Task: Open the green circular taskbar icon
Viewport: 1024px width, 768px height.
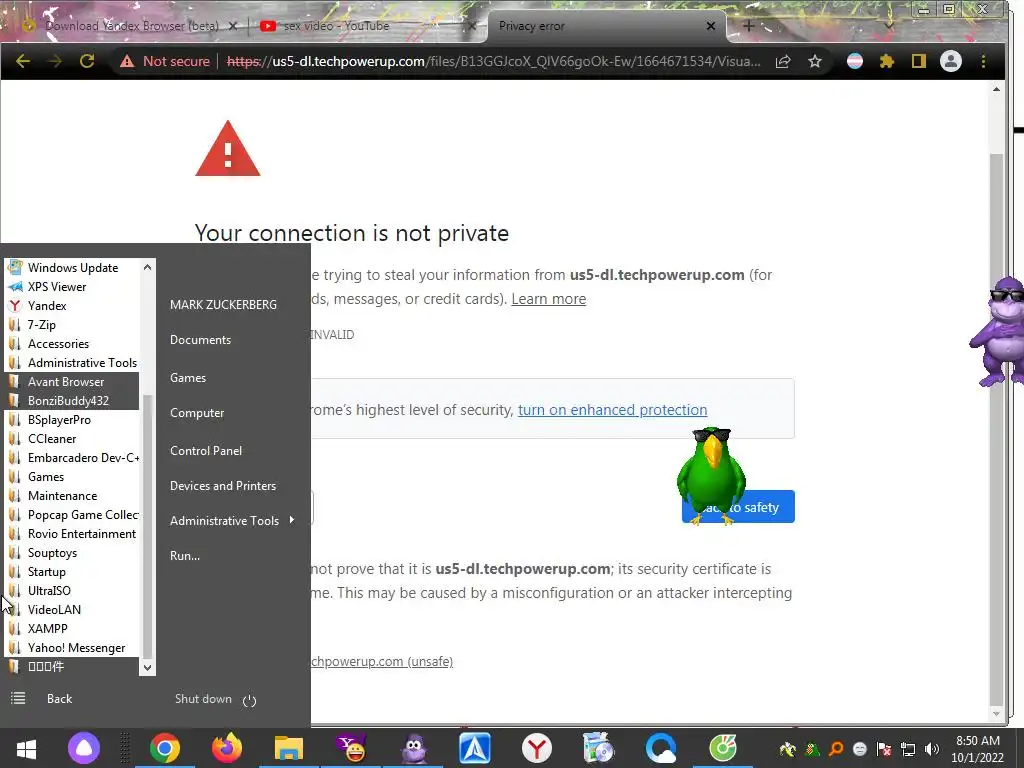Action: tap(723, 748)
